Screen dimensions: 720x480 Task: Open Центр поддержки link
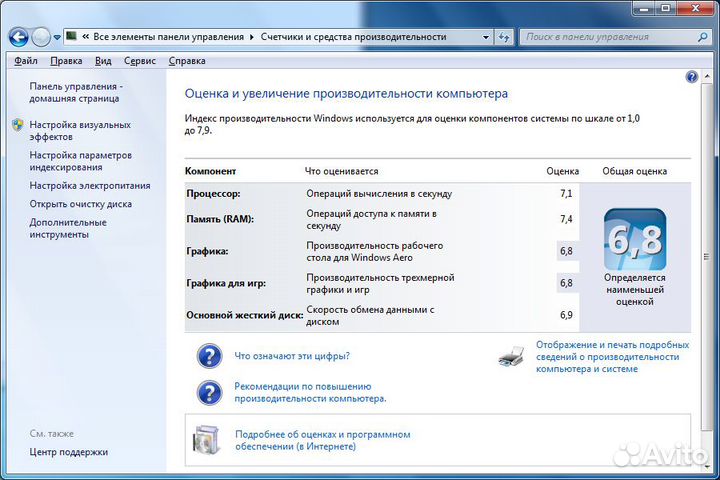(68, 452)
